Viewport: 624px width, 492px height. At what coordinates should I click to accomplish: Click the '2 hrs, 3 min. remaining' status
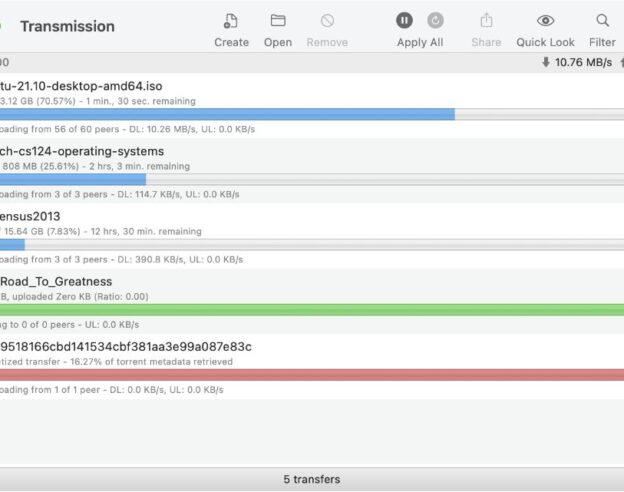(x=139, y=166)
